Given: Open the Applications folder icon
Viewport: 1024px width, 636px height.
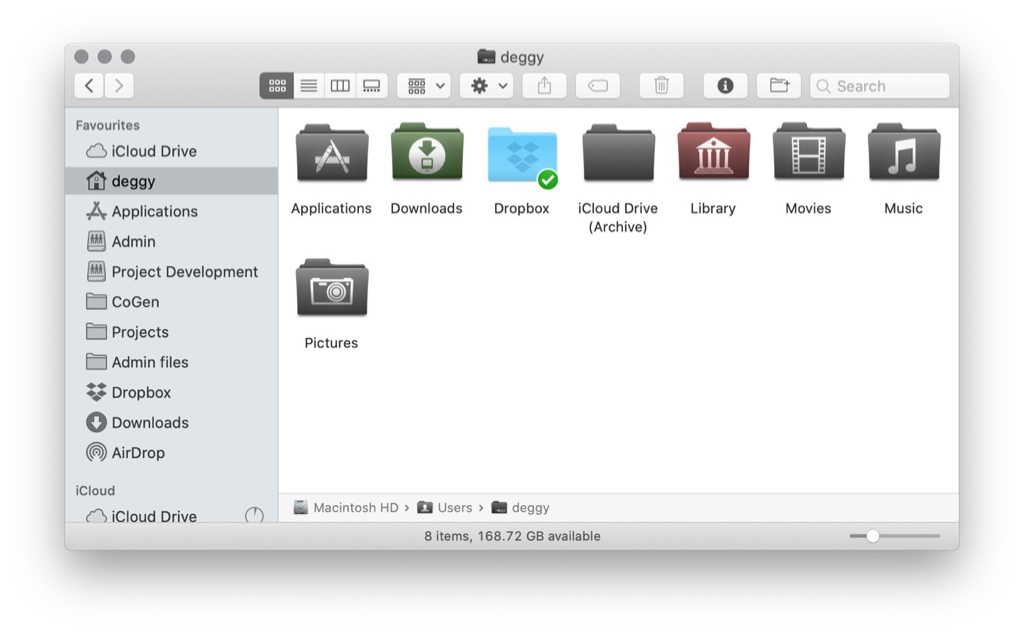Looking at the screenshot, I should (x=332, y=154).
